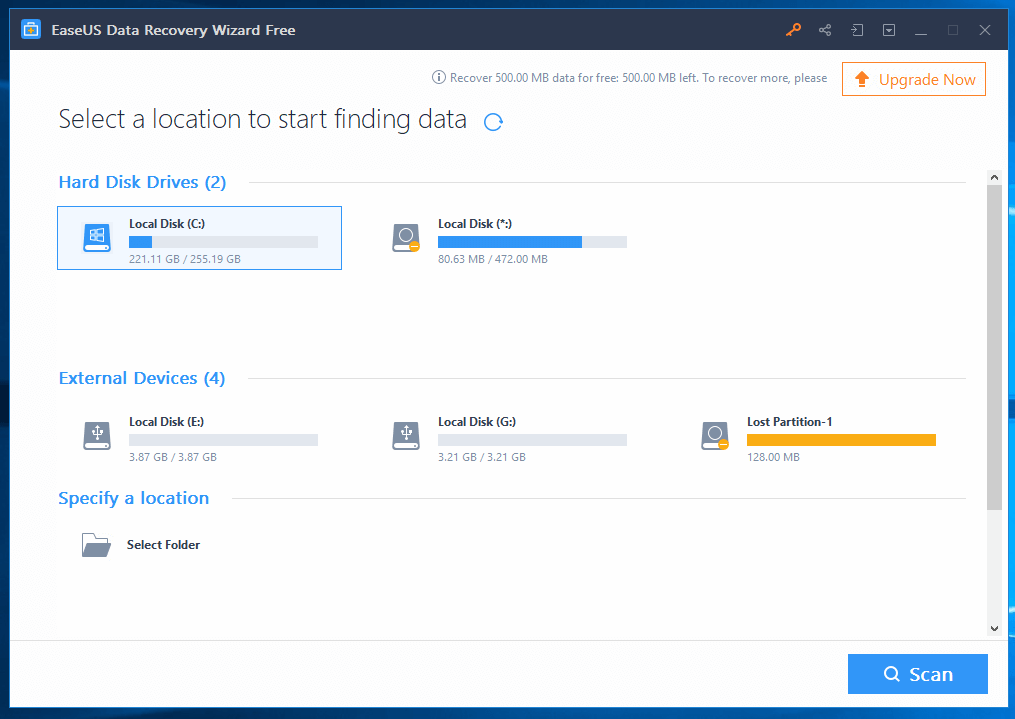Click the Local Disk (*:) usage bar
This screenshot has height=719, width=1015.
[x=532, y=242]
